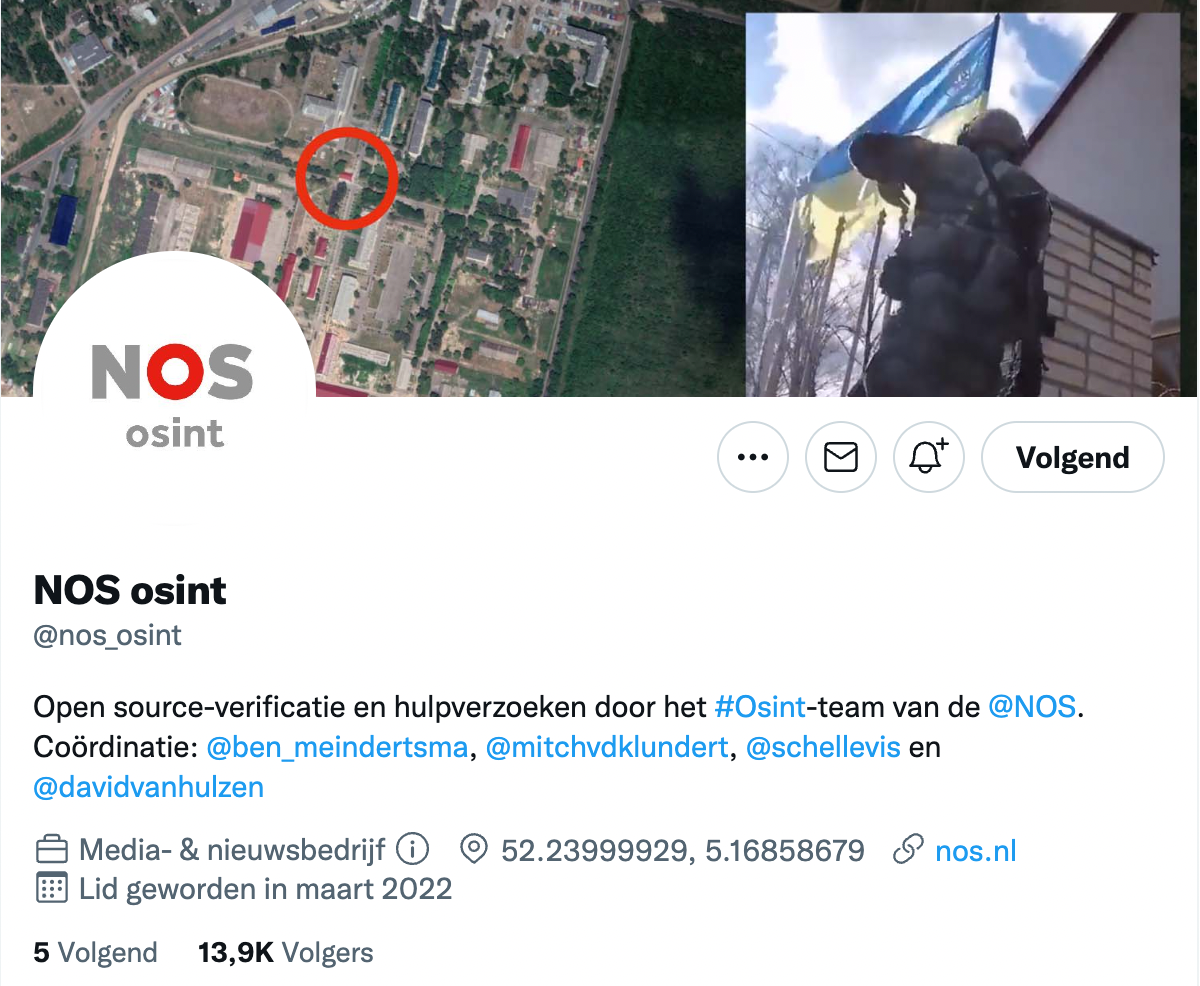The height and width of the screenshot is (986, 1200).
Task: Open @ben_meindertsma profile link
Action: point(337,747)
